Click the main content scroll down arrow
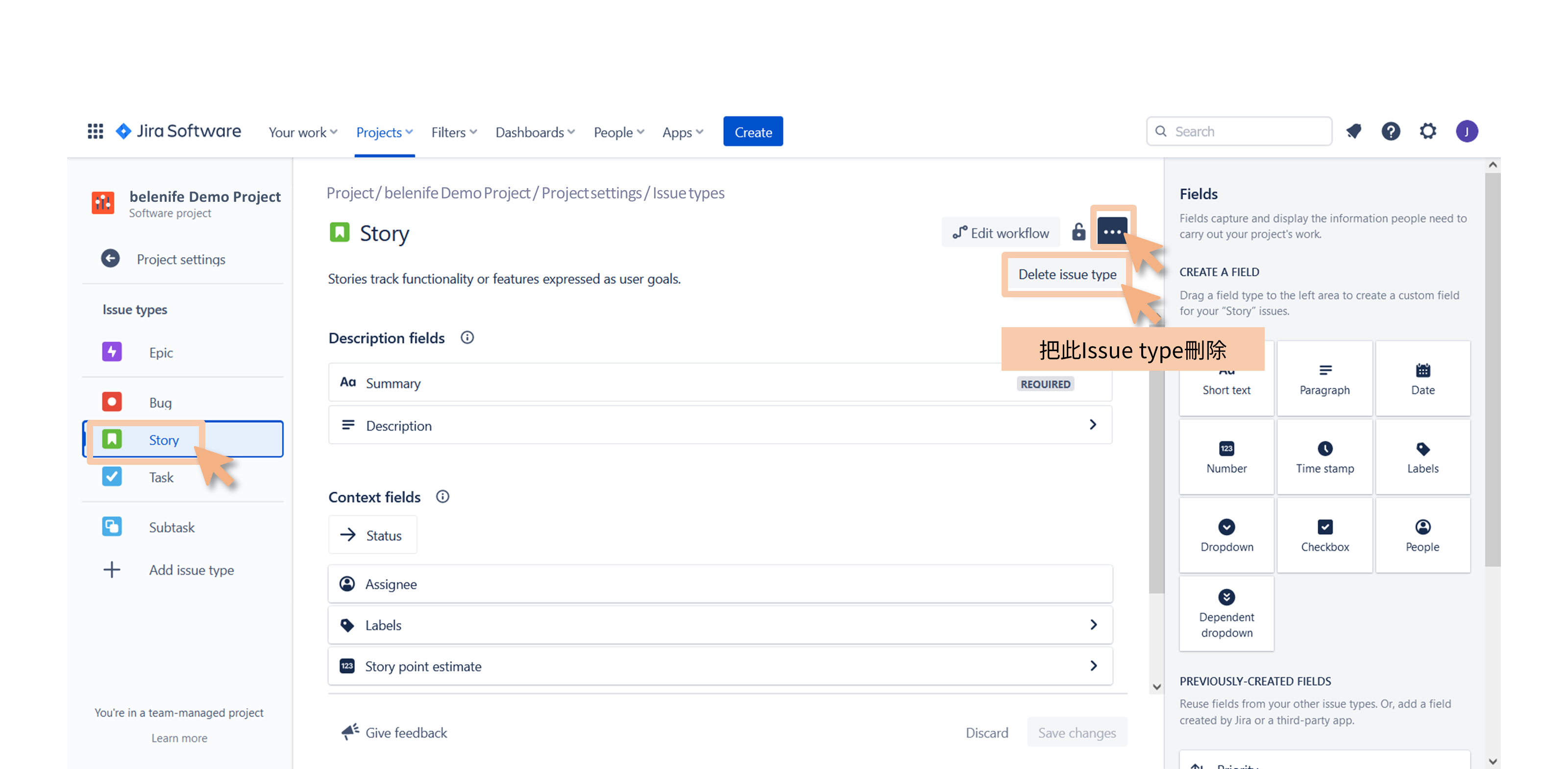The image size is (1568, 769). point(1156,687)
